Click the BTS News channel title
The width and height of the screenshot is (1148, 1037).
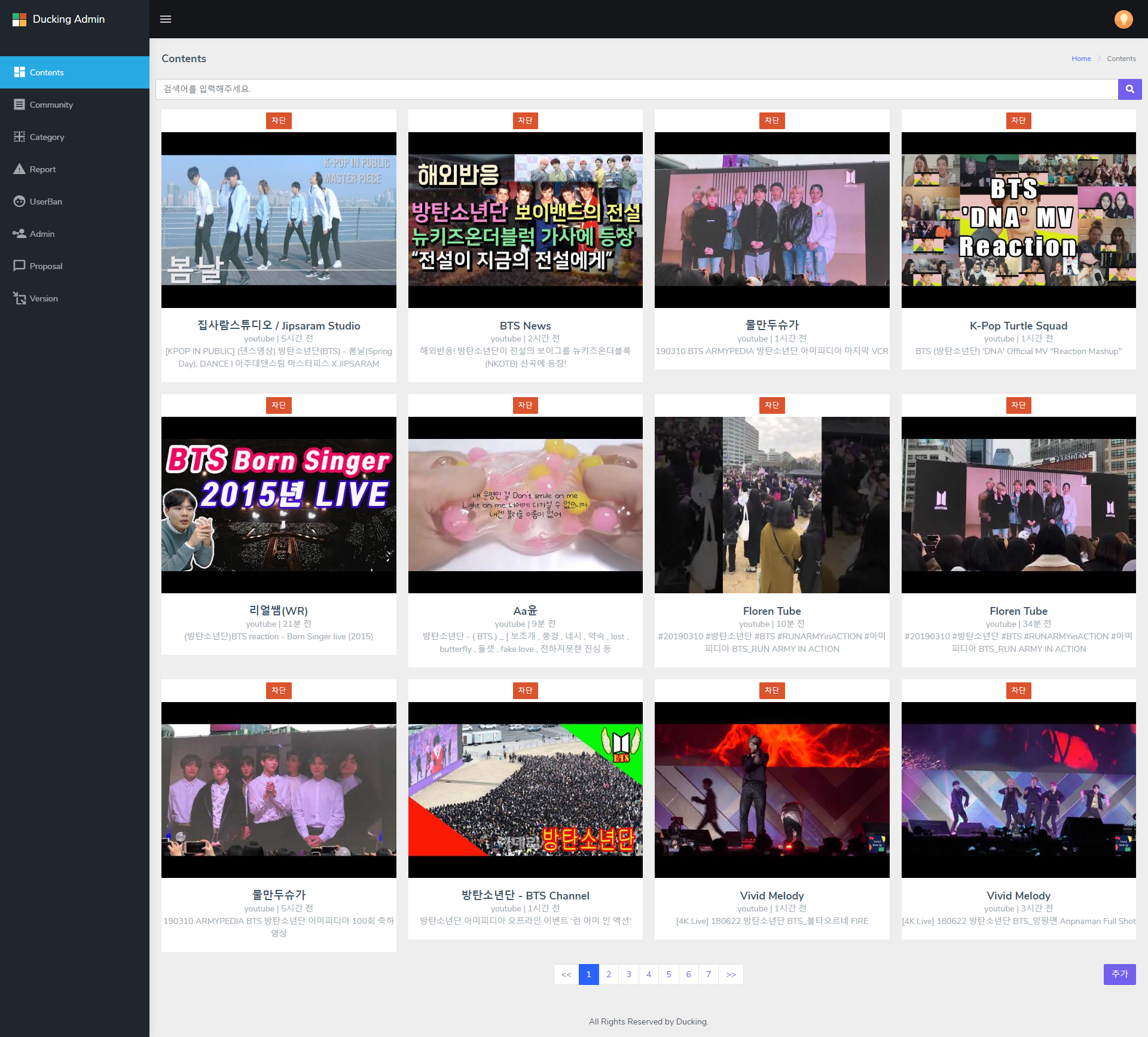(525, 325)
